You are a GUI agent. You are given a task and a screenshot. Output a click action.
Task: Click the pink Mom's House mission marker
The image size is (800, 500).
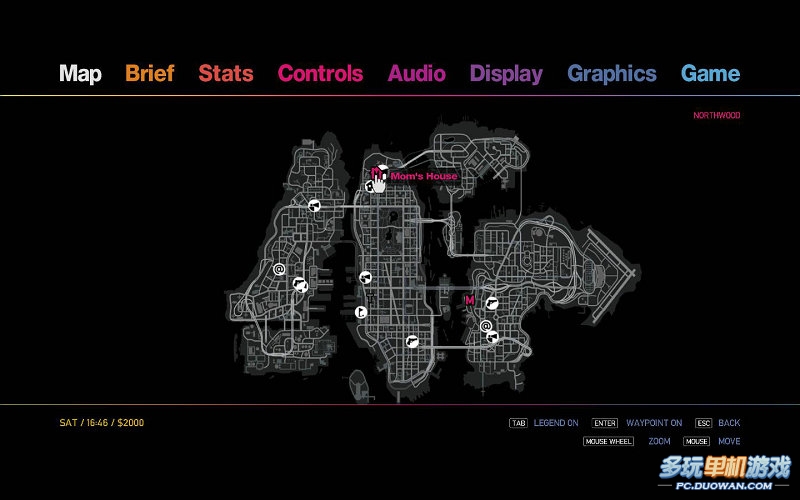(375, 173)
